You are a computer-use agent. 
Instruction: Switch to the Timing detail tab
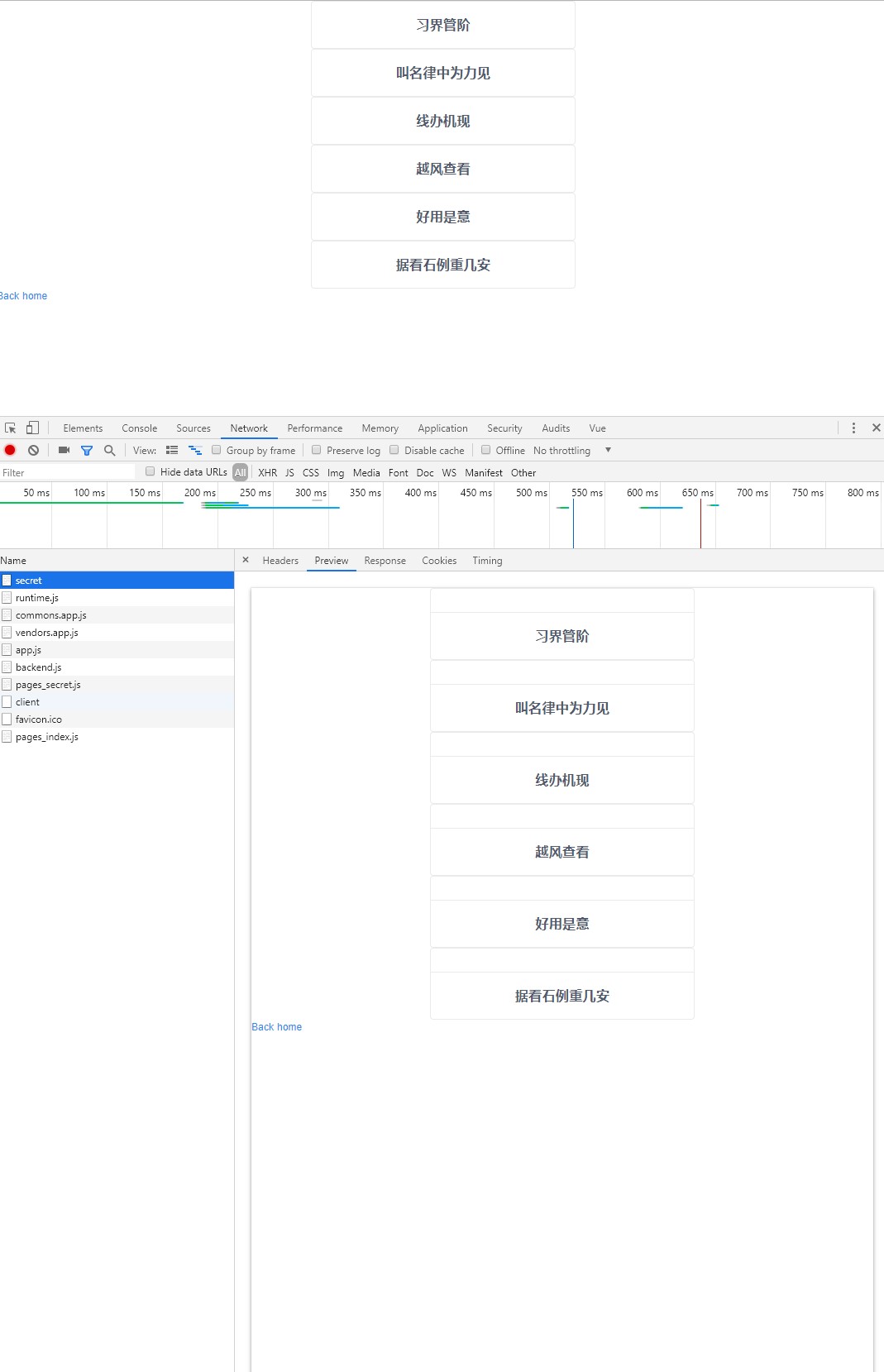tap(487, 561)
